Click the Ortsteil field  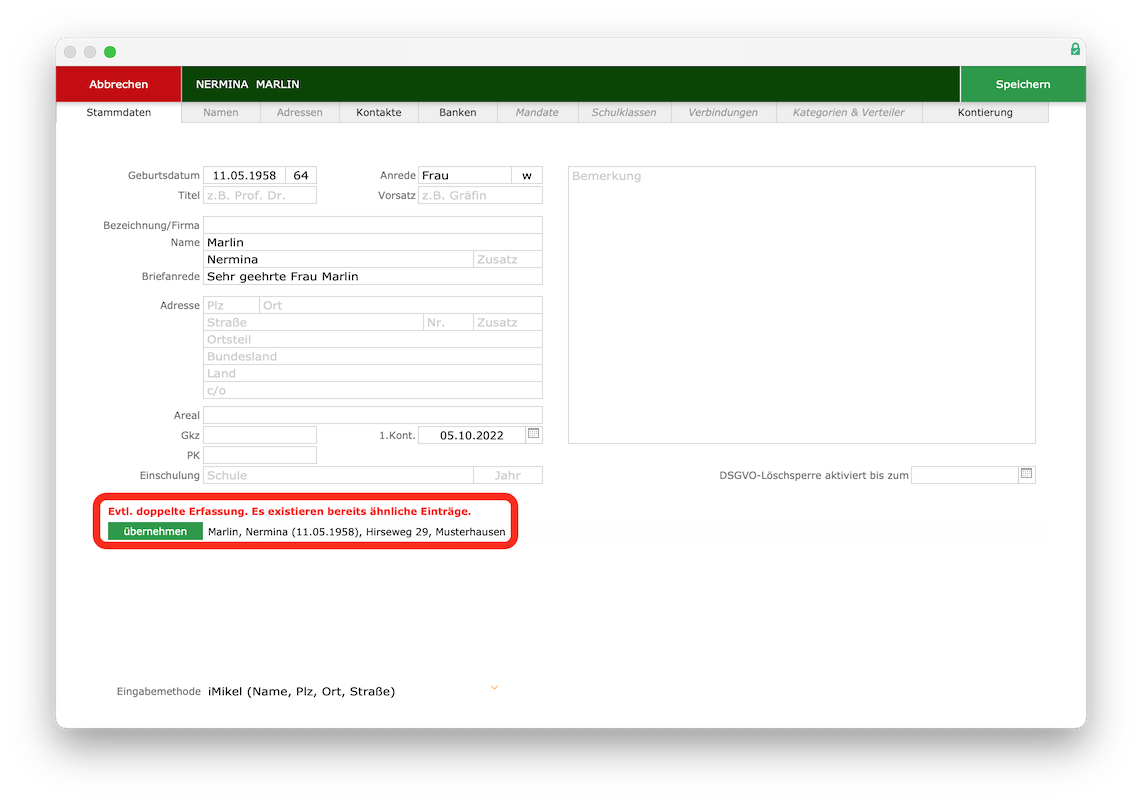[373, 339]
